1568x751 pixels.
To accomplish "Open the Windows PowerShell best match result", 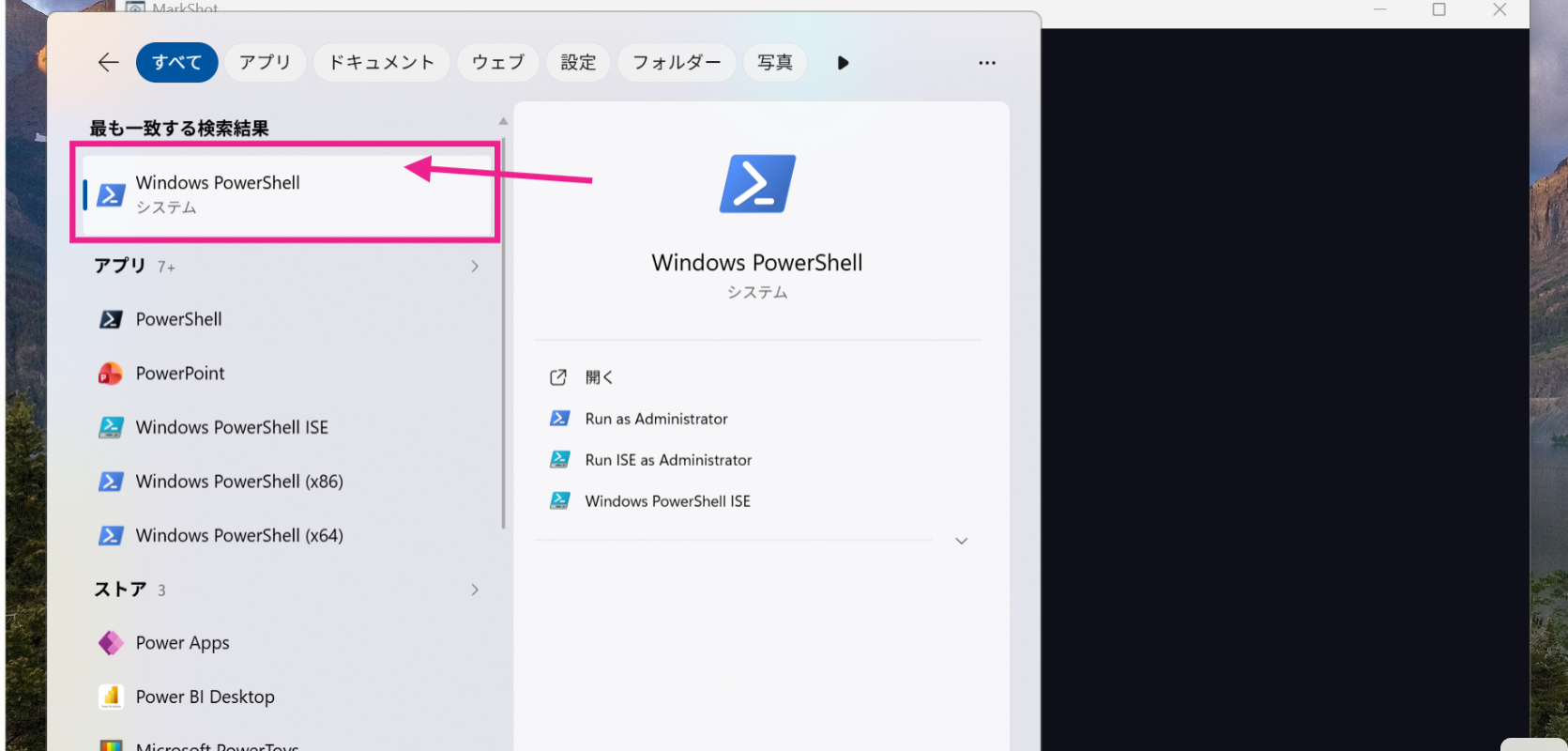I will 287,194.
